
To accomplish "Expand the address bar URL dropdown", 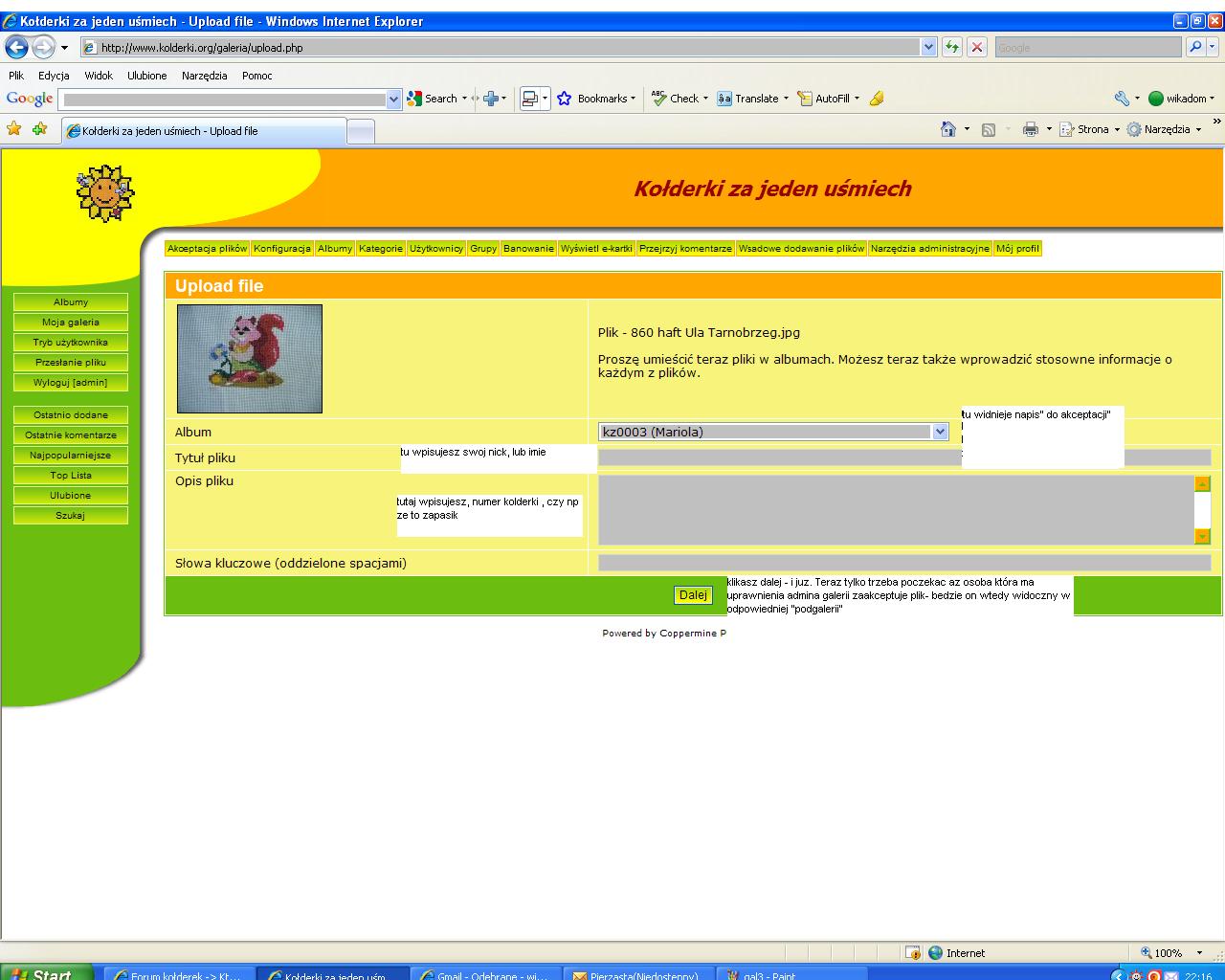I will coord(928,47).
